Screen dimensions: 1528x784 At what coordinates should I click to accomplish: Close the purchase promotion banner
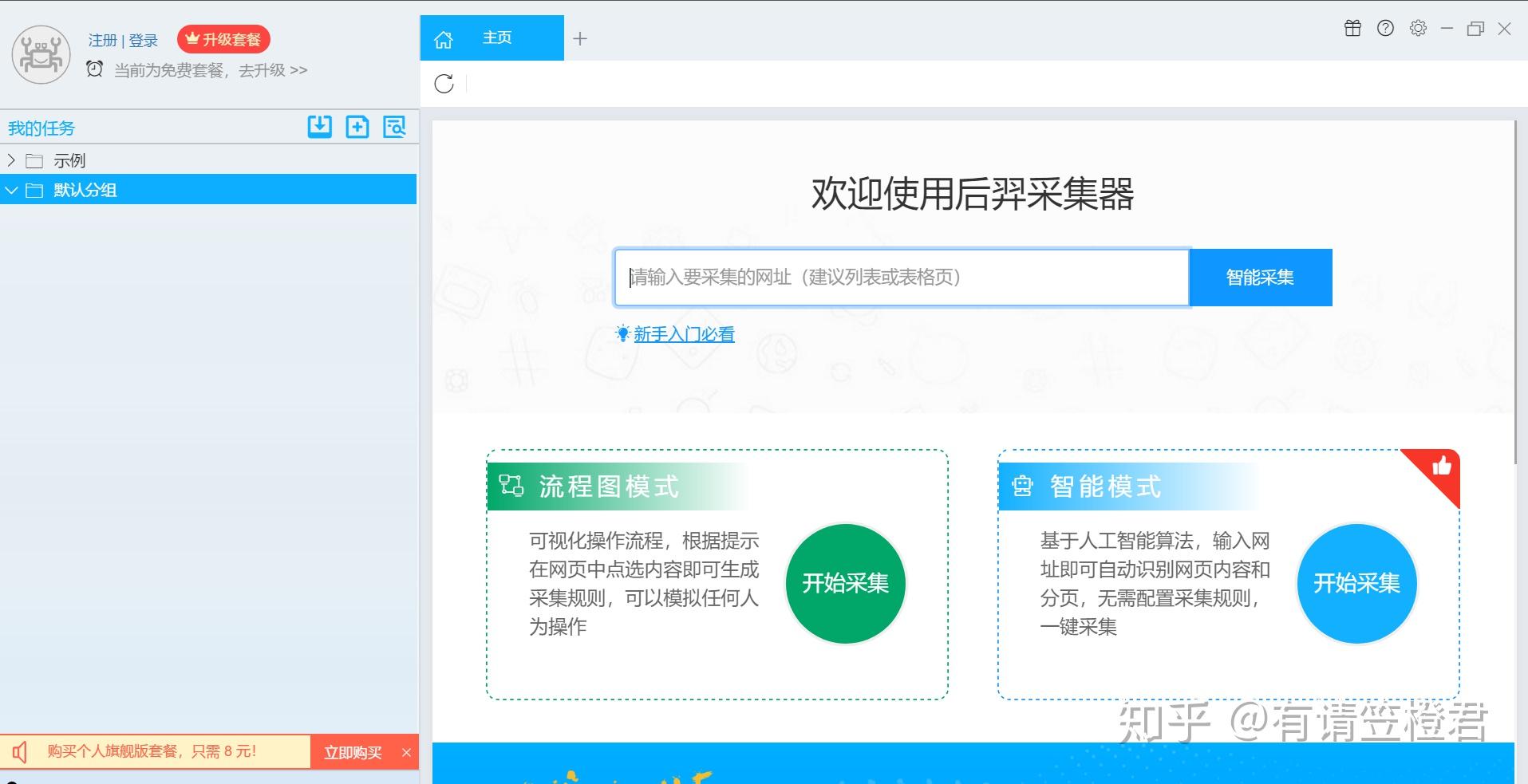coord(406,752)
